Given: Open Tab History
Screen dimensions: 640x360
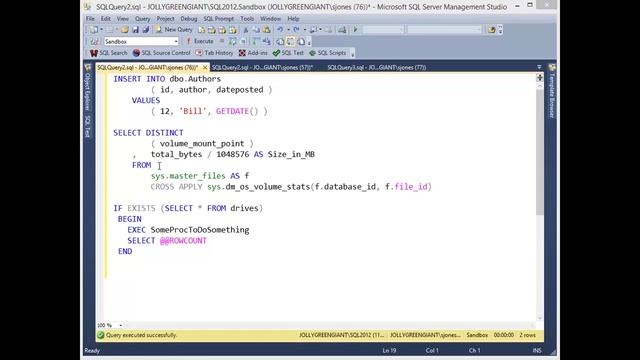Looking at the screenshot, I should (214, 53).
